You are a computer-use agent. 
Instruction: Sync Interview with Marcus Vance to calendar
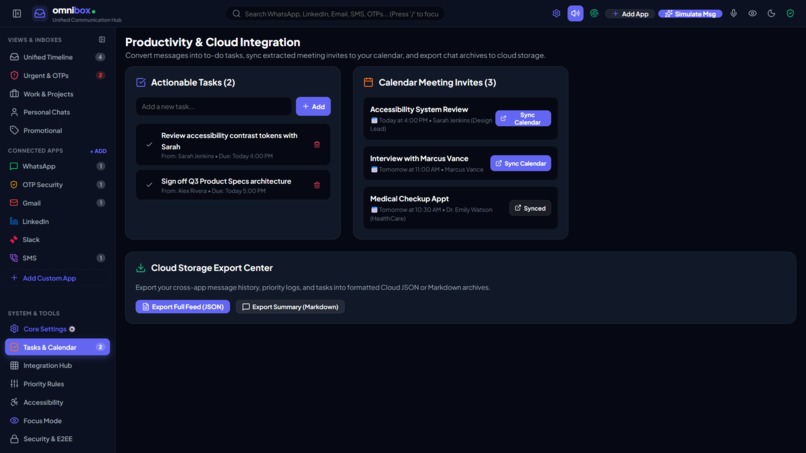[520, 163]
